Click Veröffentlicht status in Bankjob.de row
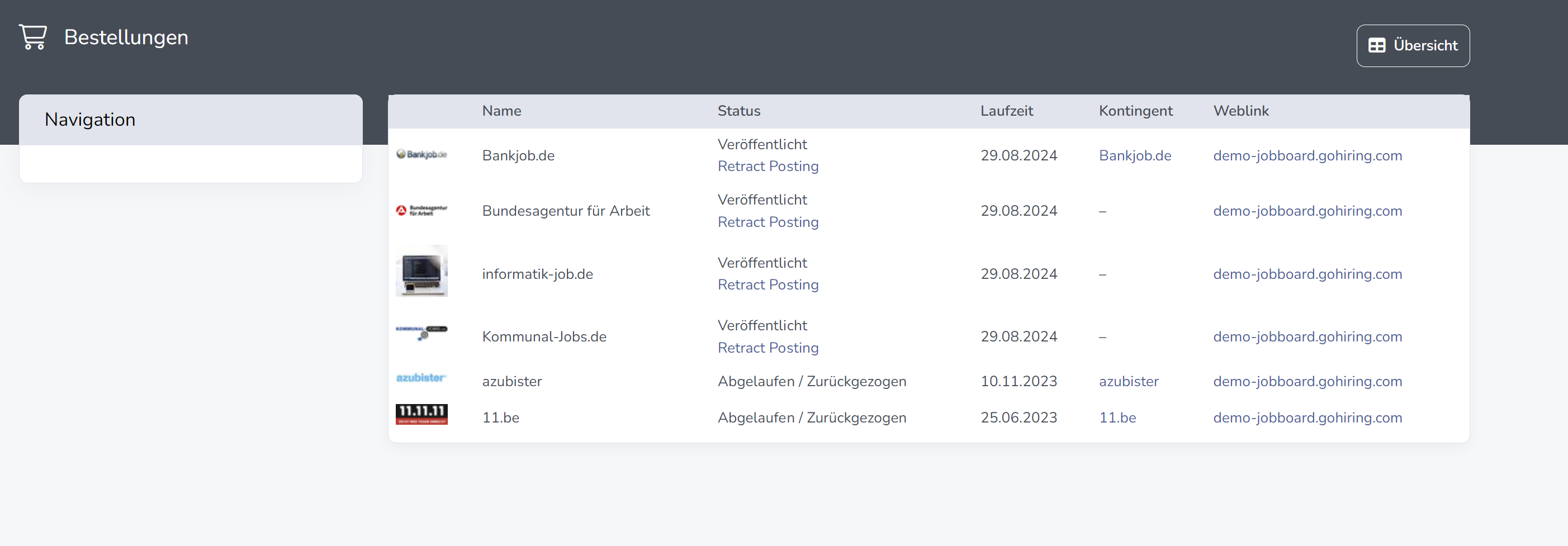The image size is (1568, 546). point(762,144)
